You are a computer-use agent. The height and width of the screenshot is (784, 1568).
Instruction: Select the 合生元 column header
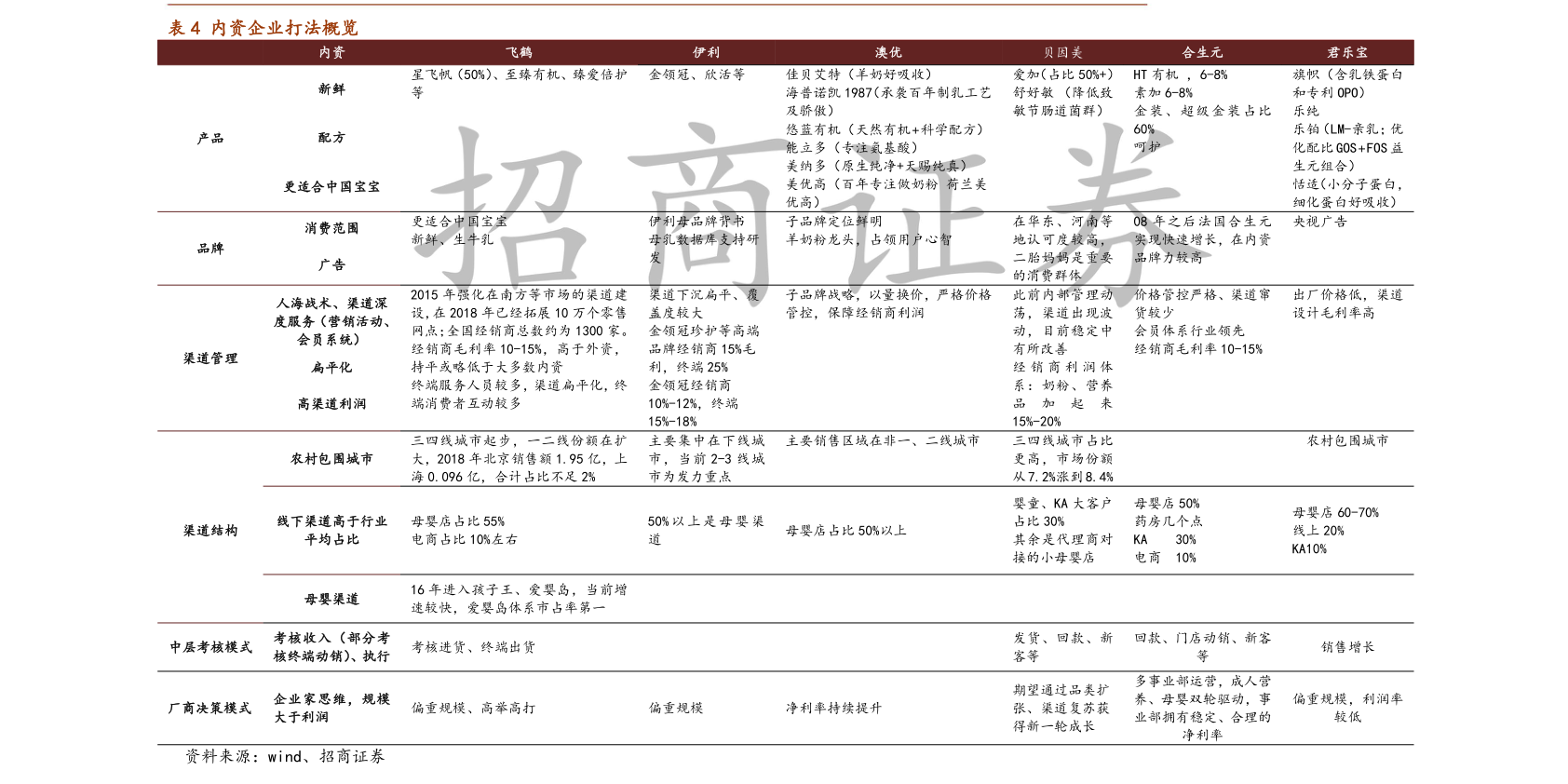pos(1202,52)
